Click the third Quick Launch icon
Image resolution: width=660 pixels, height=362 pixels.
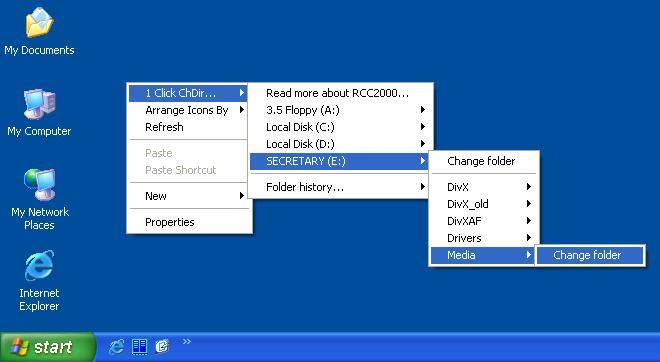162,346
